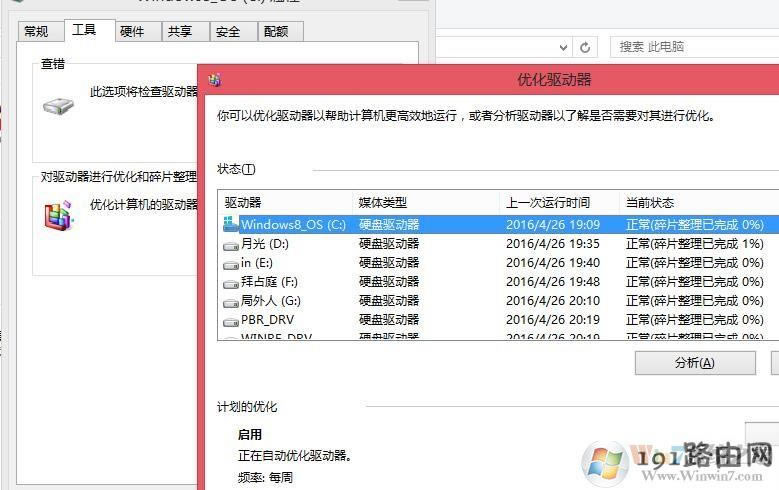This screenshot has height=490, width=779.
Task: Open the Explorer address bar dropdown arrow
Action: (563, 47)
